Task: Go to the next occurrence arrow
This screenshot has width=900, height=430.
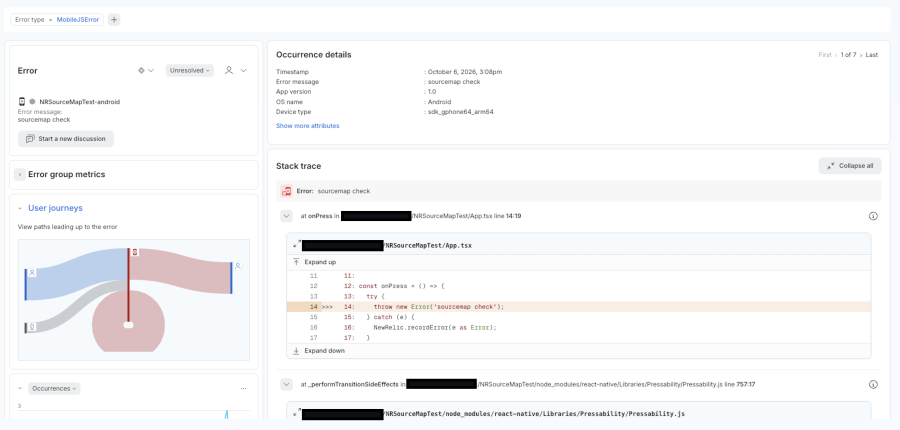Action: (861, 55)
